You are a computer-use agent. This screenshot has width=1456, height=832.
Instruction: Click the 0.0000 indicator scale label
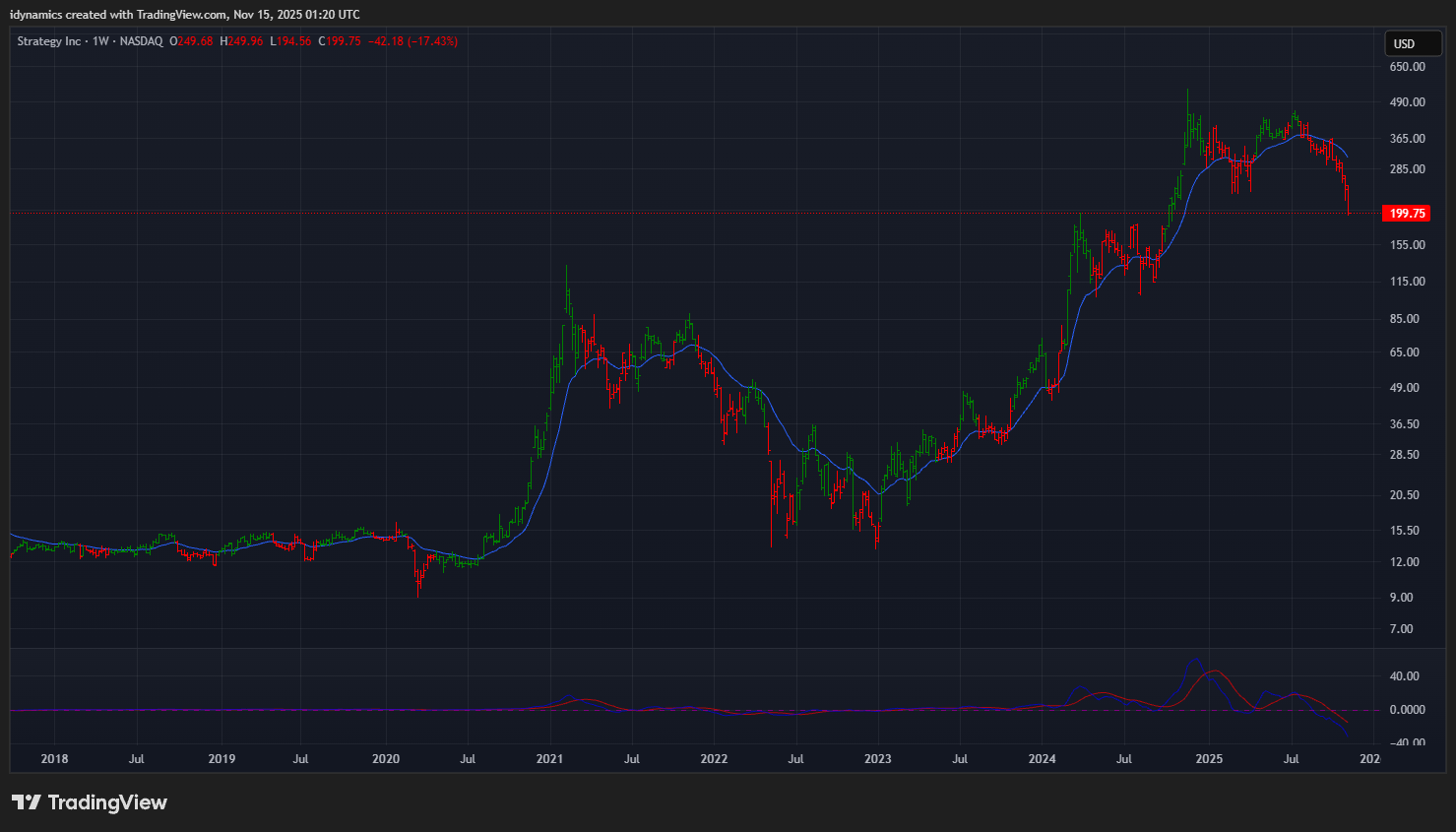point(1407,710)
